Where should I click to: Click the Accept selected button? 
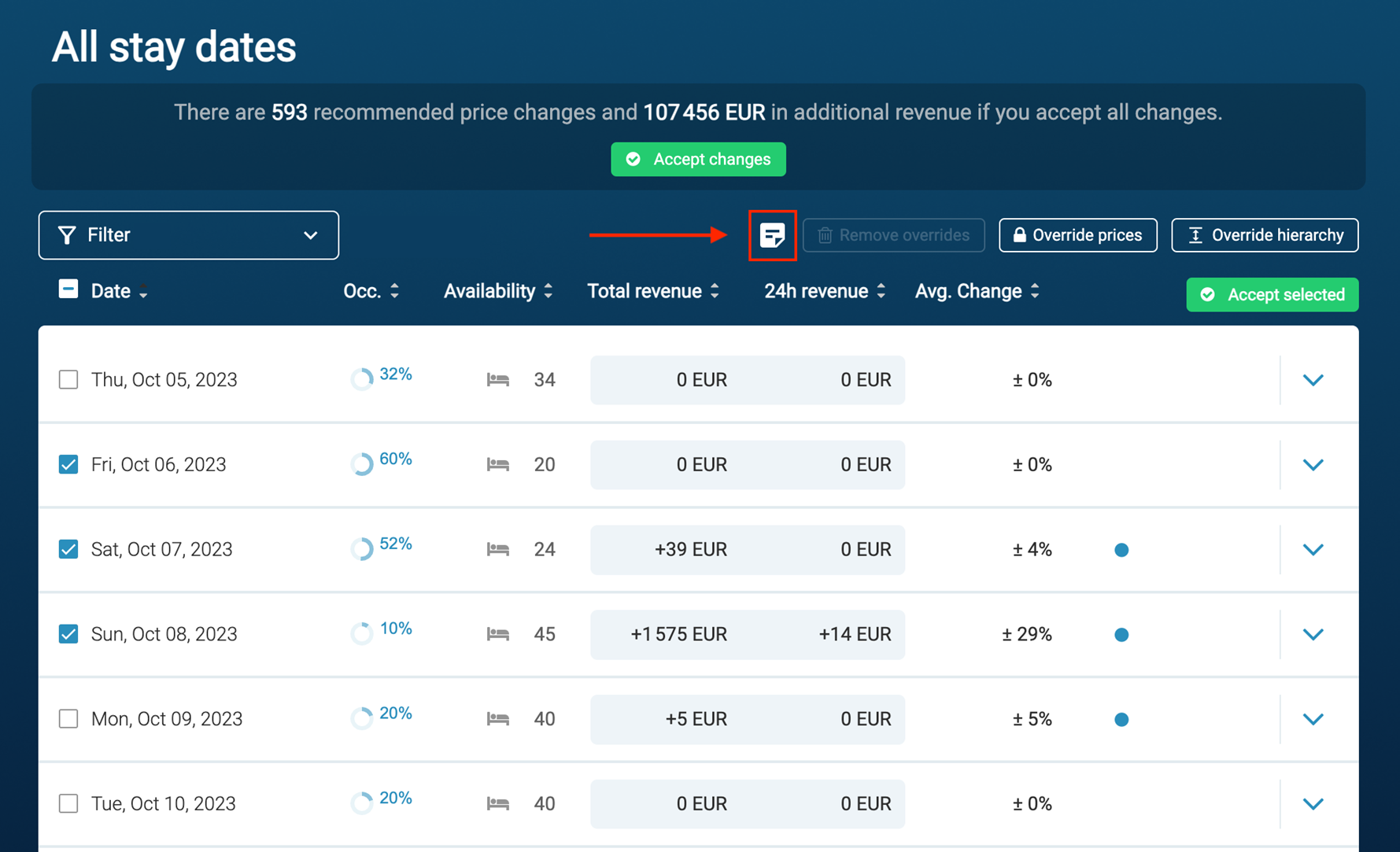tap(1273, 295)
